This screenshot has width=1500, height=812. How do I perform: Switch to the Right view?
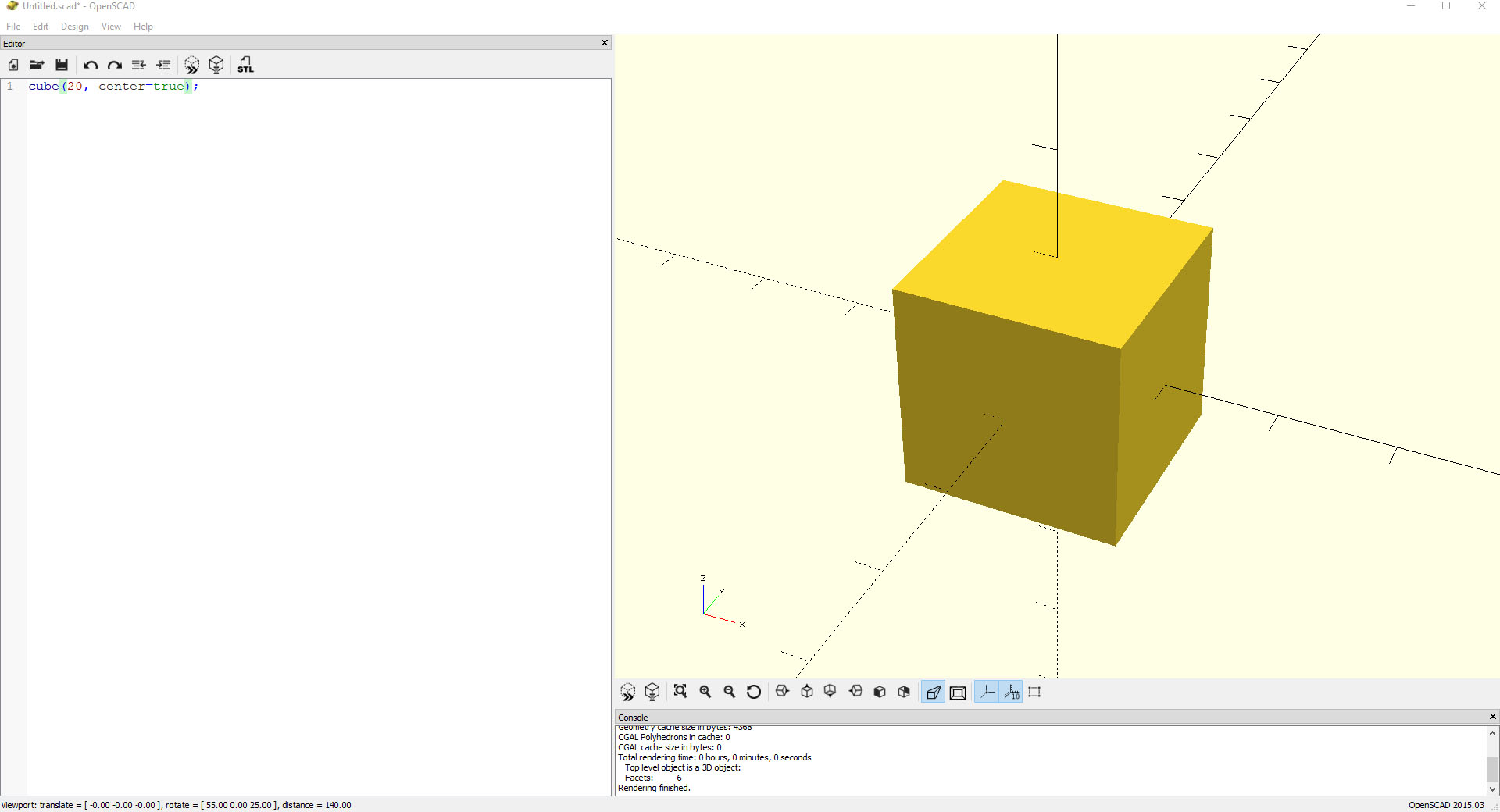click(782, 692)
